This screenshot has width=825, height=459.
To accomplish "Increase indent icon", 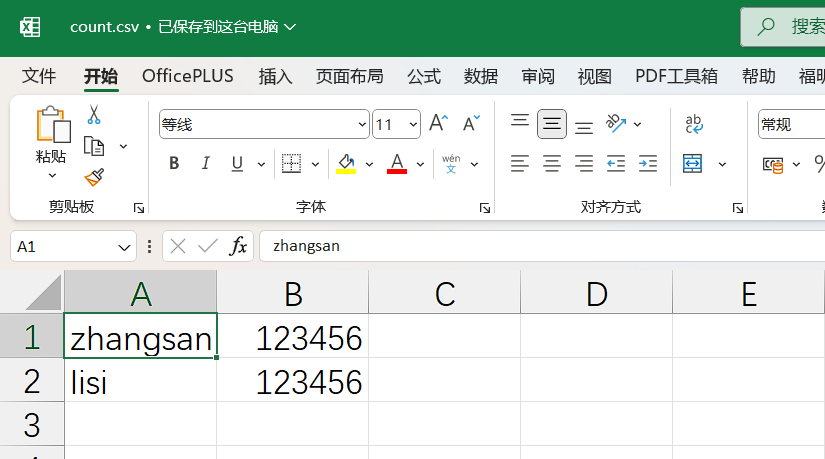I will pyautogui.click(x=648, y=164).
